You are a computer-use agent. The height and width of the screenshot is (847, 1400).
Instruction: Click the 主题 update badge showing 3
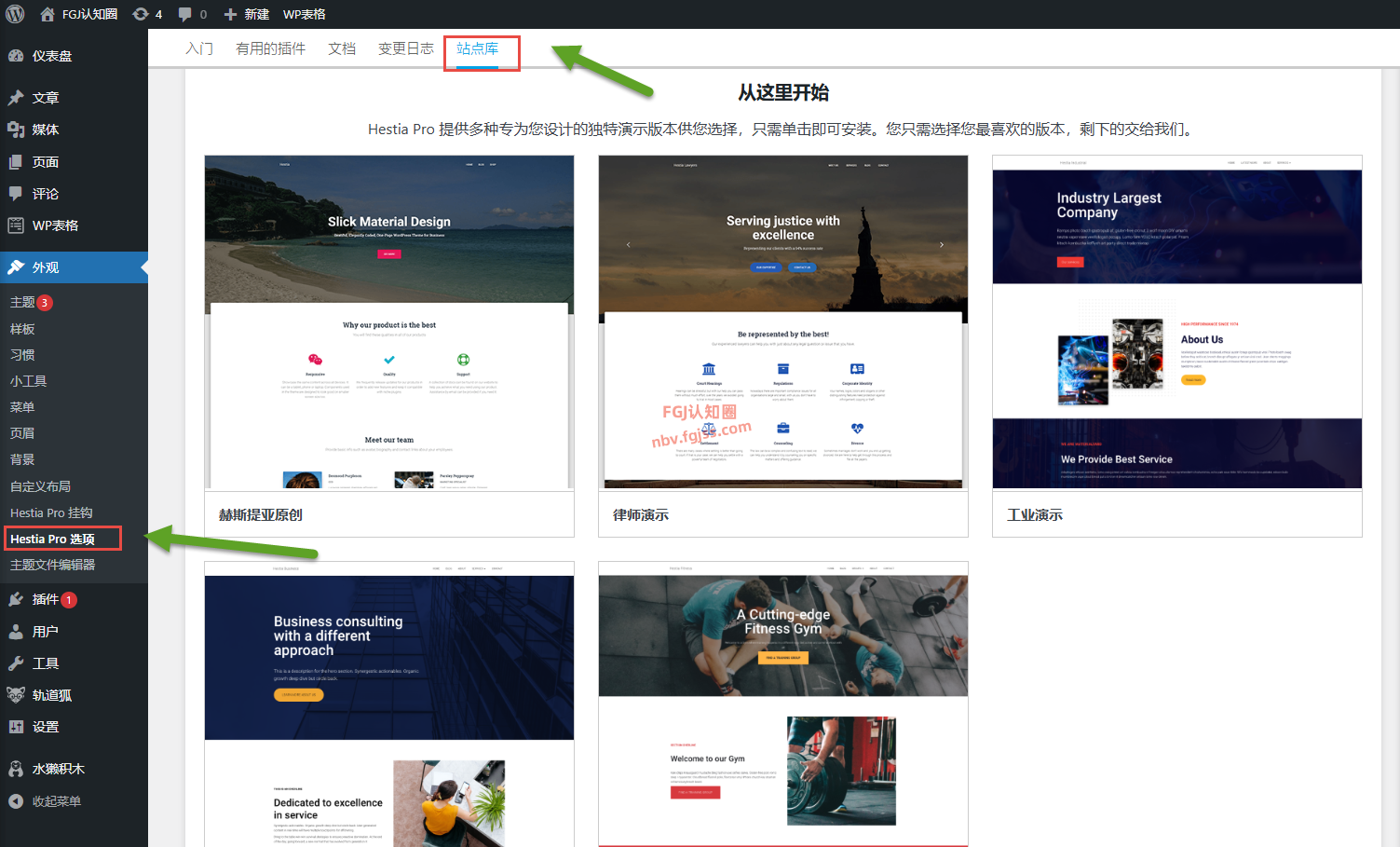44,303
